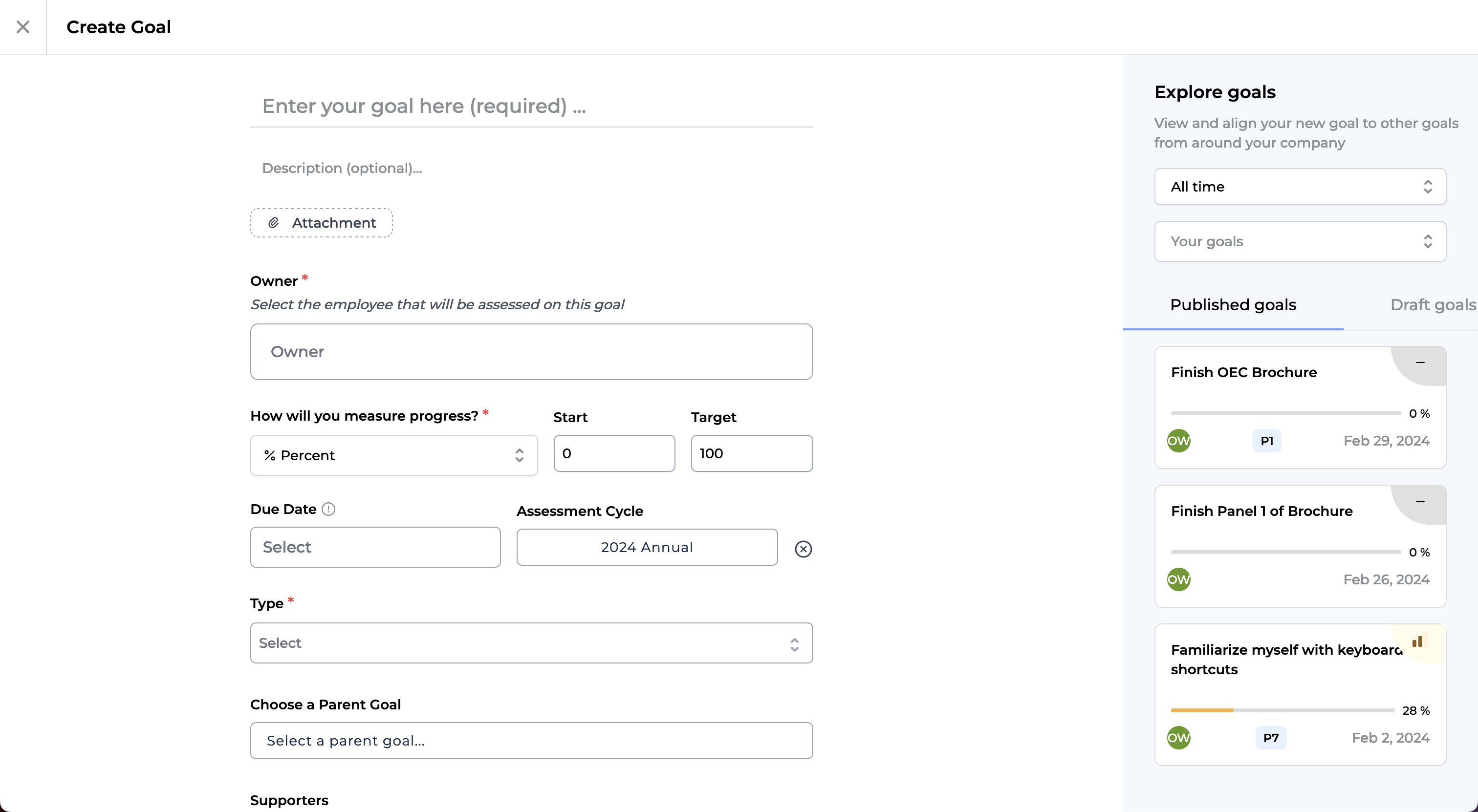Click progress bar of keyboard shortcuts goal
Image resolution: width=1478 pixels, height=812 pixels.
(1282, 710)
